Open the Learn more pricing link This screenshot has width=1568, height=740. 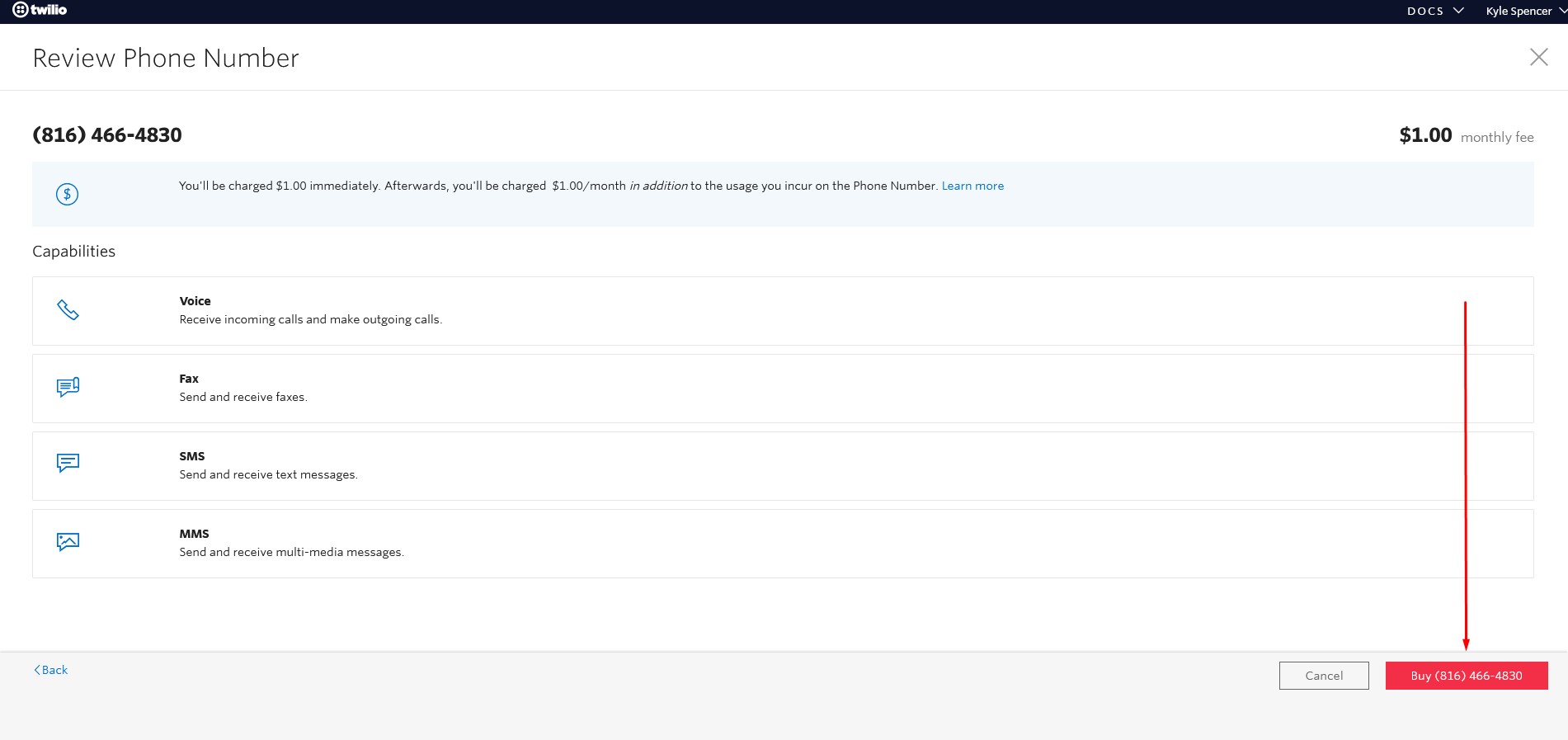click(972, 186)
